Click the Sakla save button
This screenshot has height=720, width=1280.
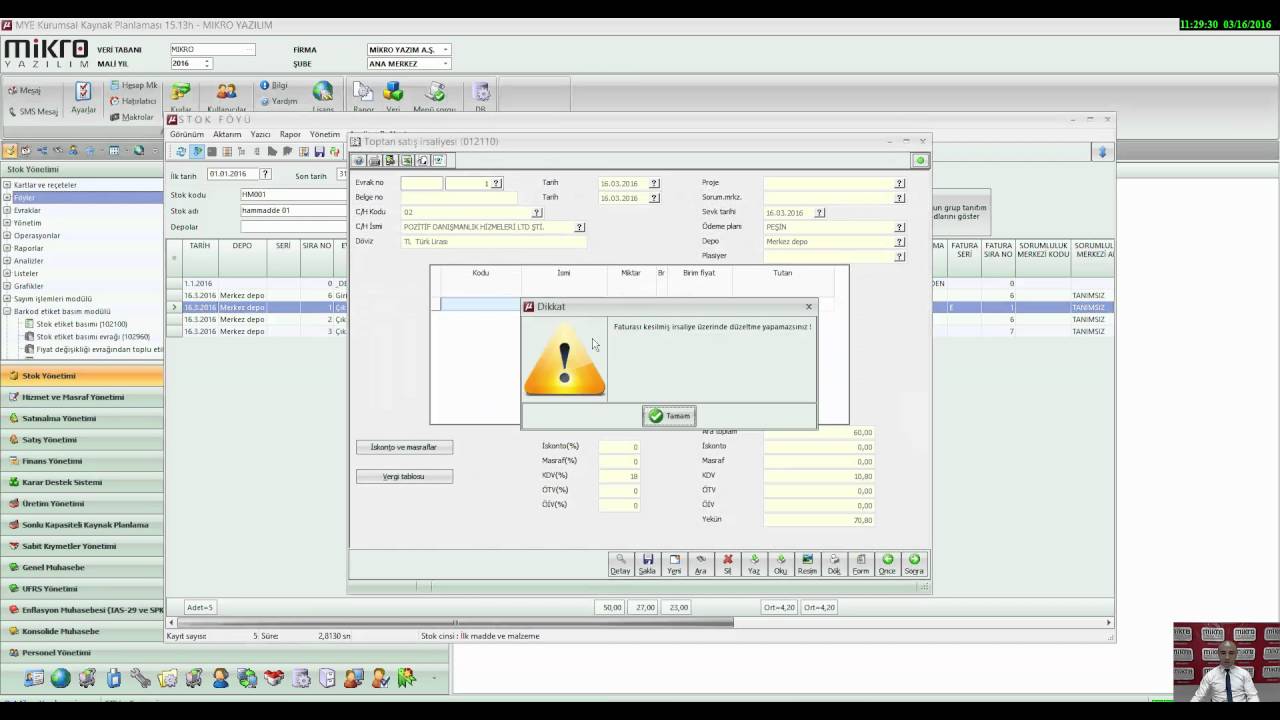point(648,564)
